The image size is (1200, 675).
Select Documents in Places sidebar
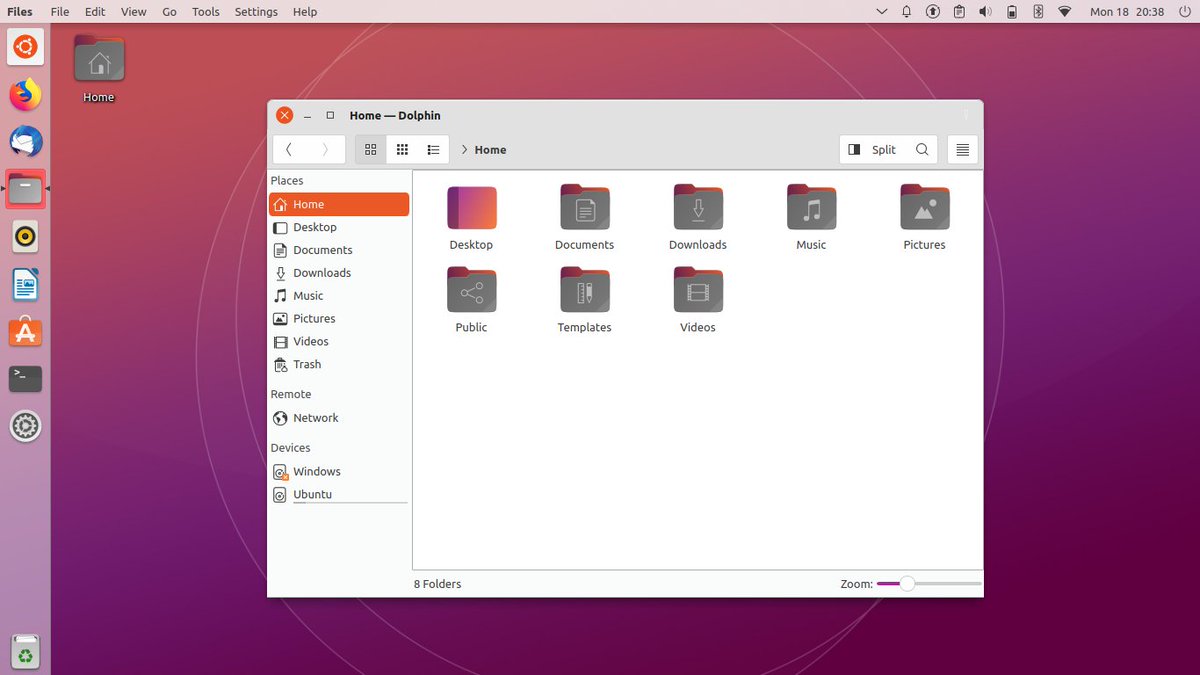click(x=339, y=250)
